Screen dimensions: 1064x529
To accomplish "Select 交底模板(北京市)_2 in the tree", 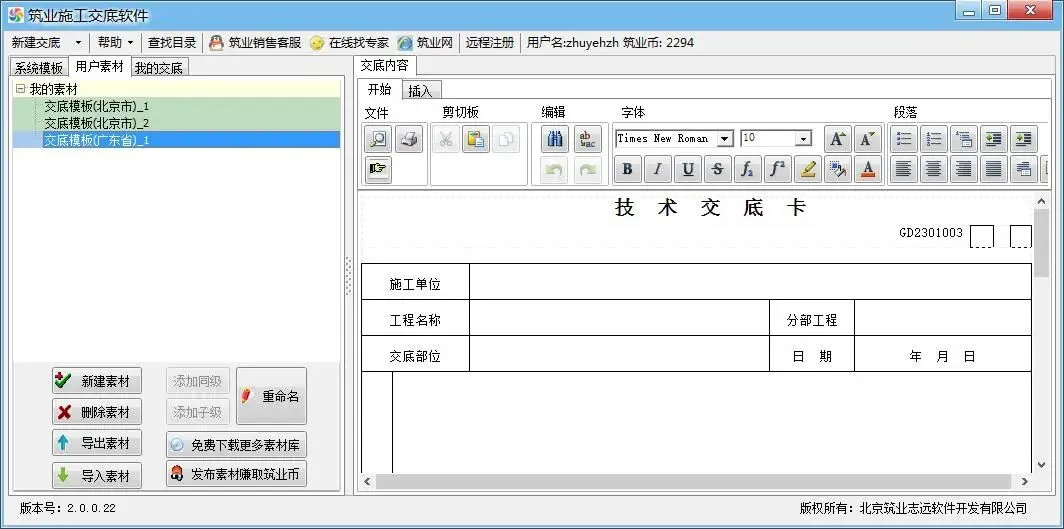I will (x=96, y=123).
